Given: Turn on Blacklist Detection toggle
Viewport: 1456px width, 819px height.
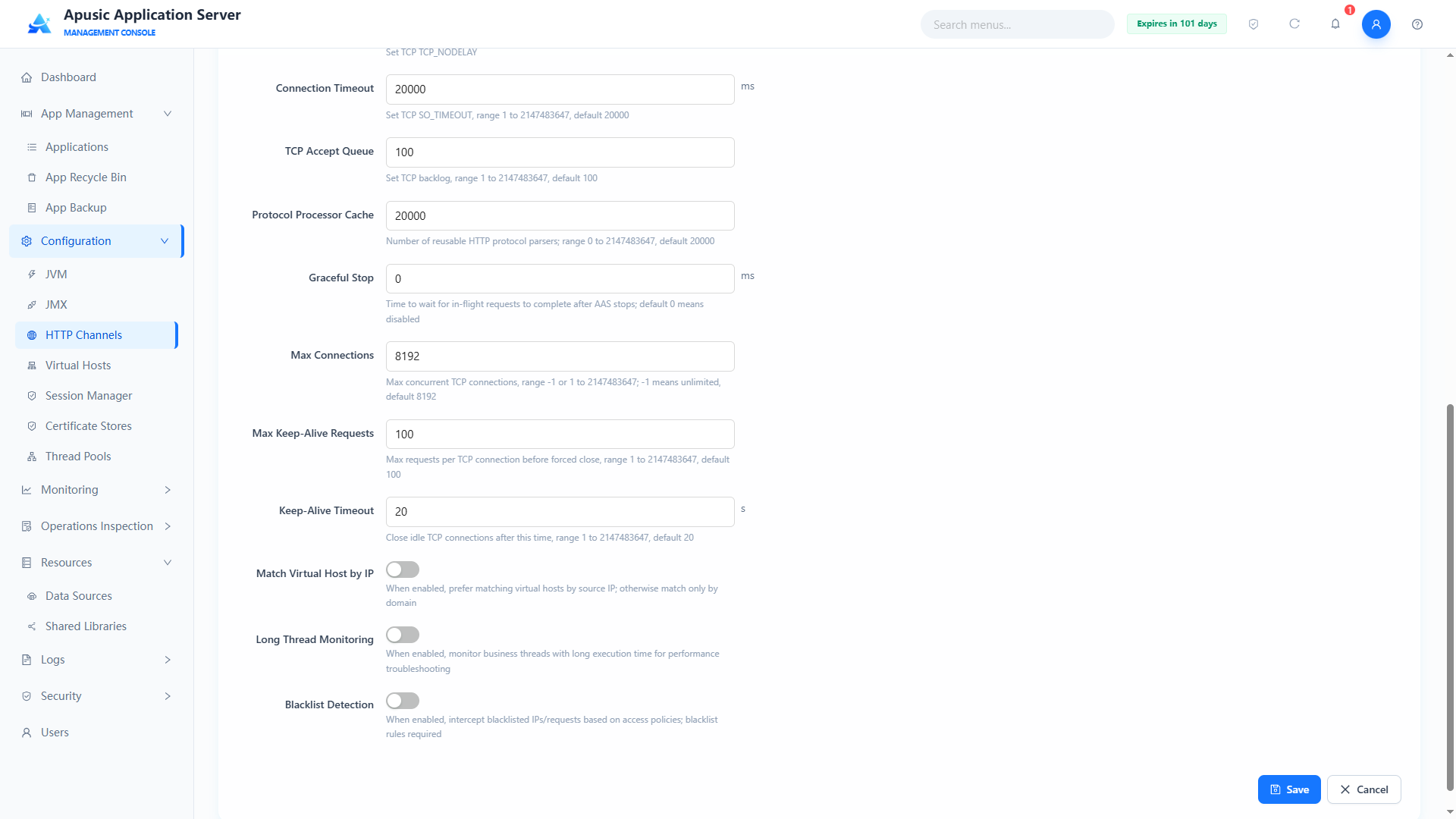Looking at the screenshot, I should [403, 701].
